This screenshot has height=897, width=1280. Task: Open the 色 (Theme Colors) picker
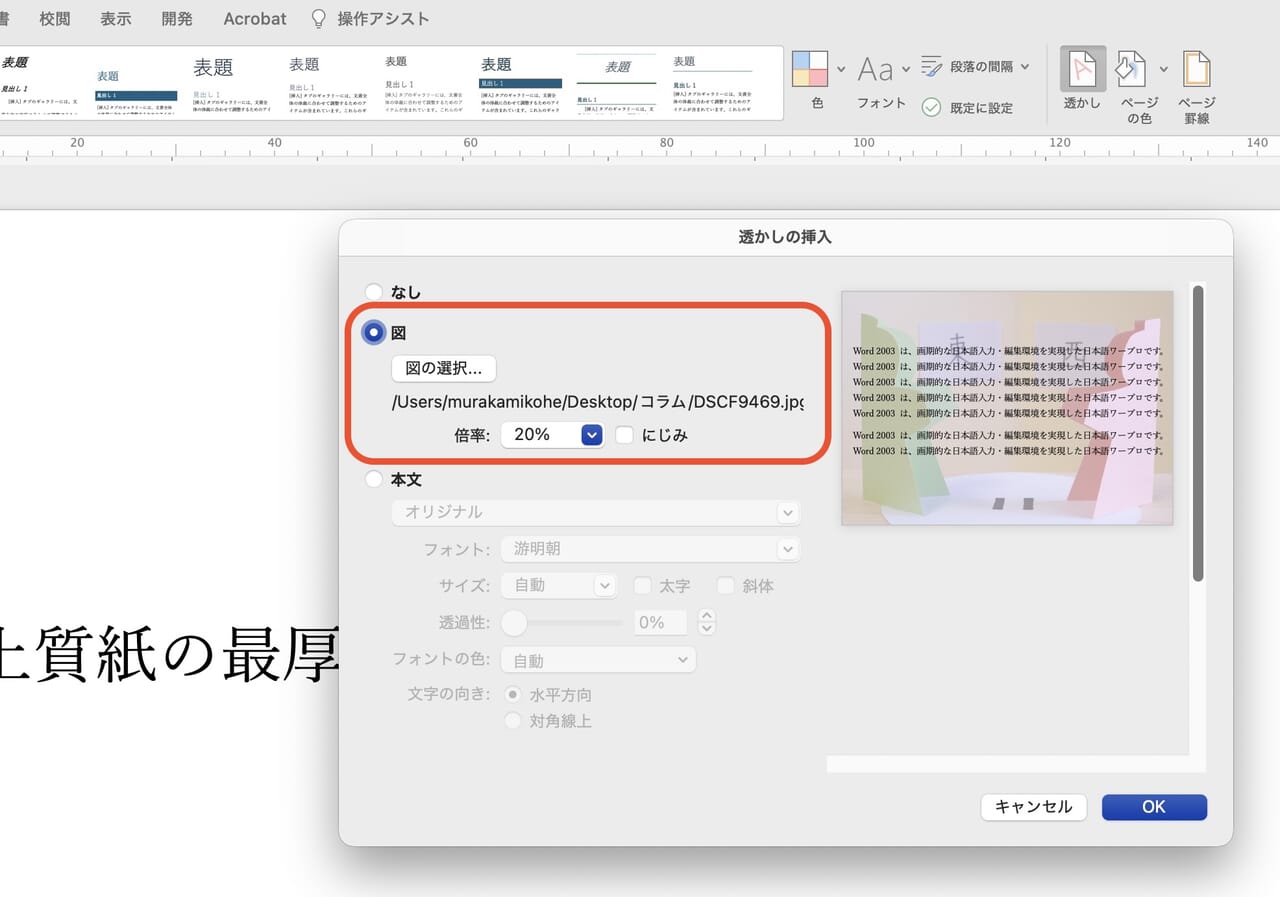(813, 70)
